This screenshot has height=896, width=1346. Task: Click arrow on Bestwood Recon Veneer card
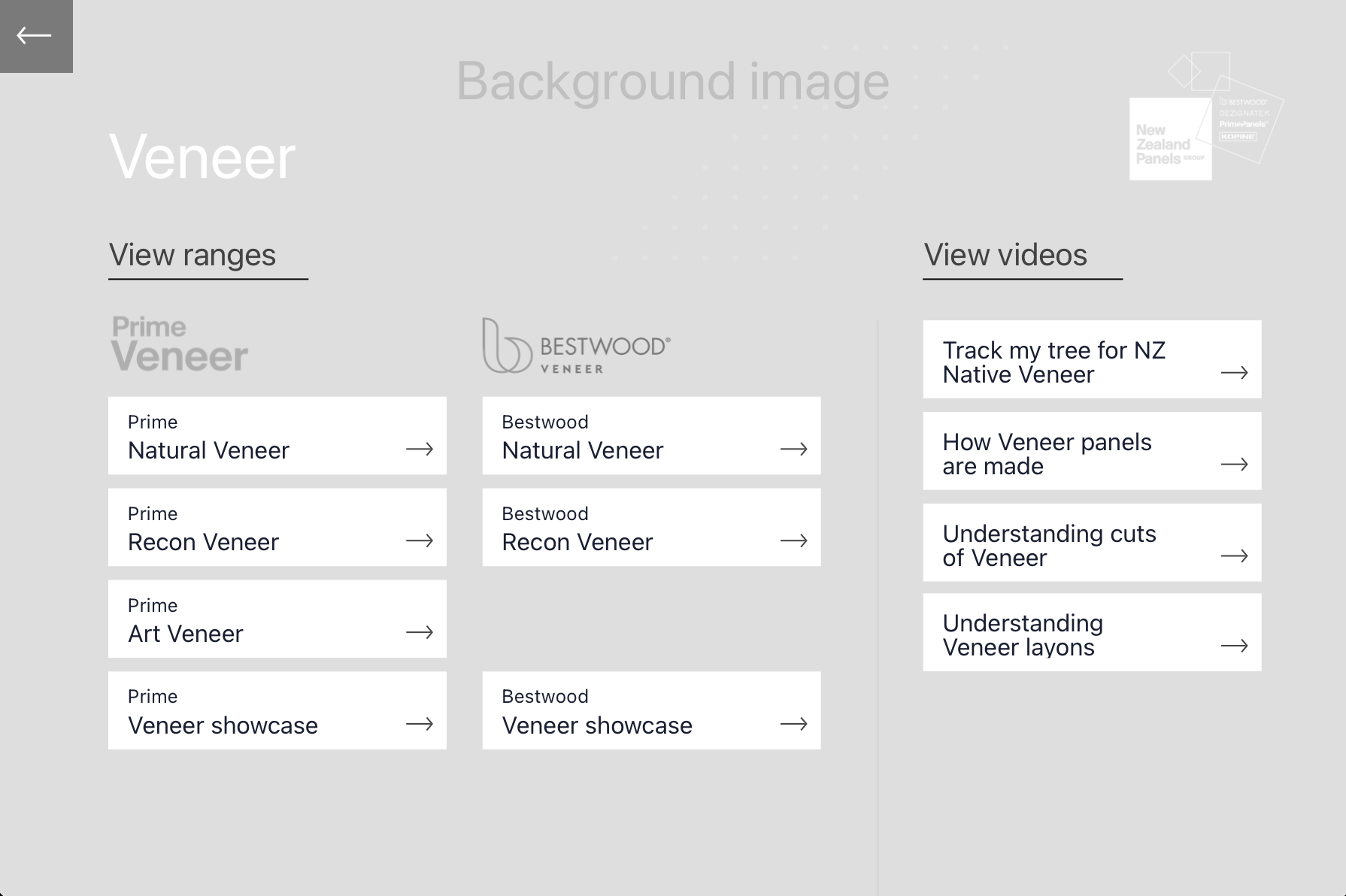coord(794,540)
